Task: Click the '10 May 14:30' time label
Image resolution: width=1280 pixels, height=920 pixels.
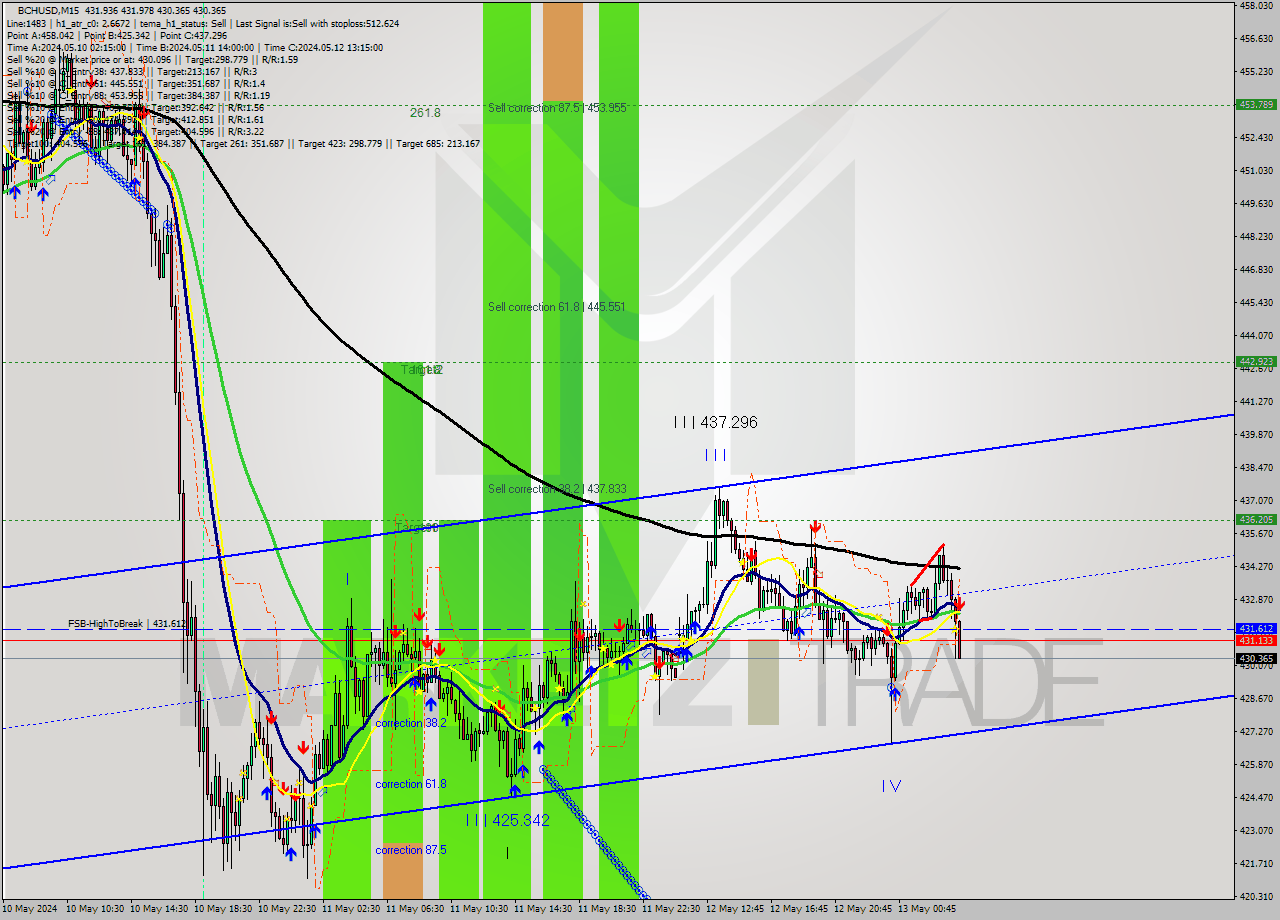Action: [160, 909]
